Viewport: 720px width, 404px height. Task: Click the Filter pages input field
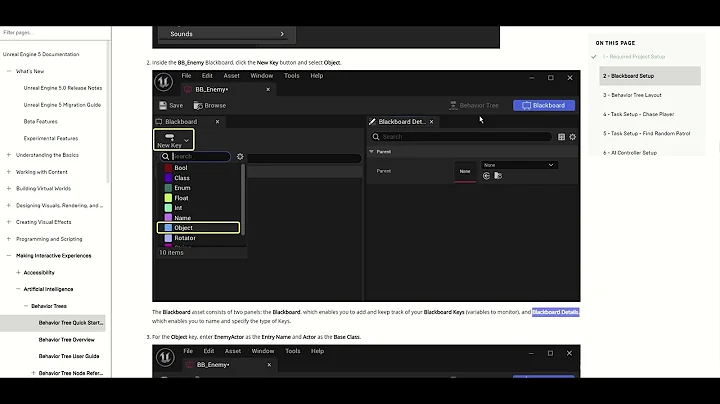55,33
